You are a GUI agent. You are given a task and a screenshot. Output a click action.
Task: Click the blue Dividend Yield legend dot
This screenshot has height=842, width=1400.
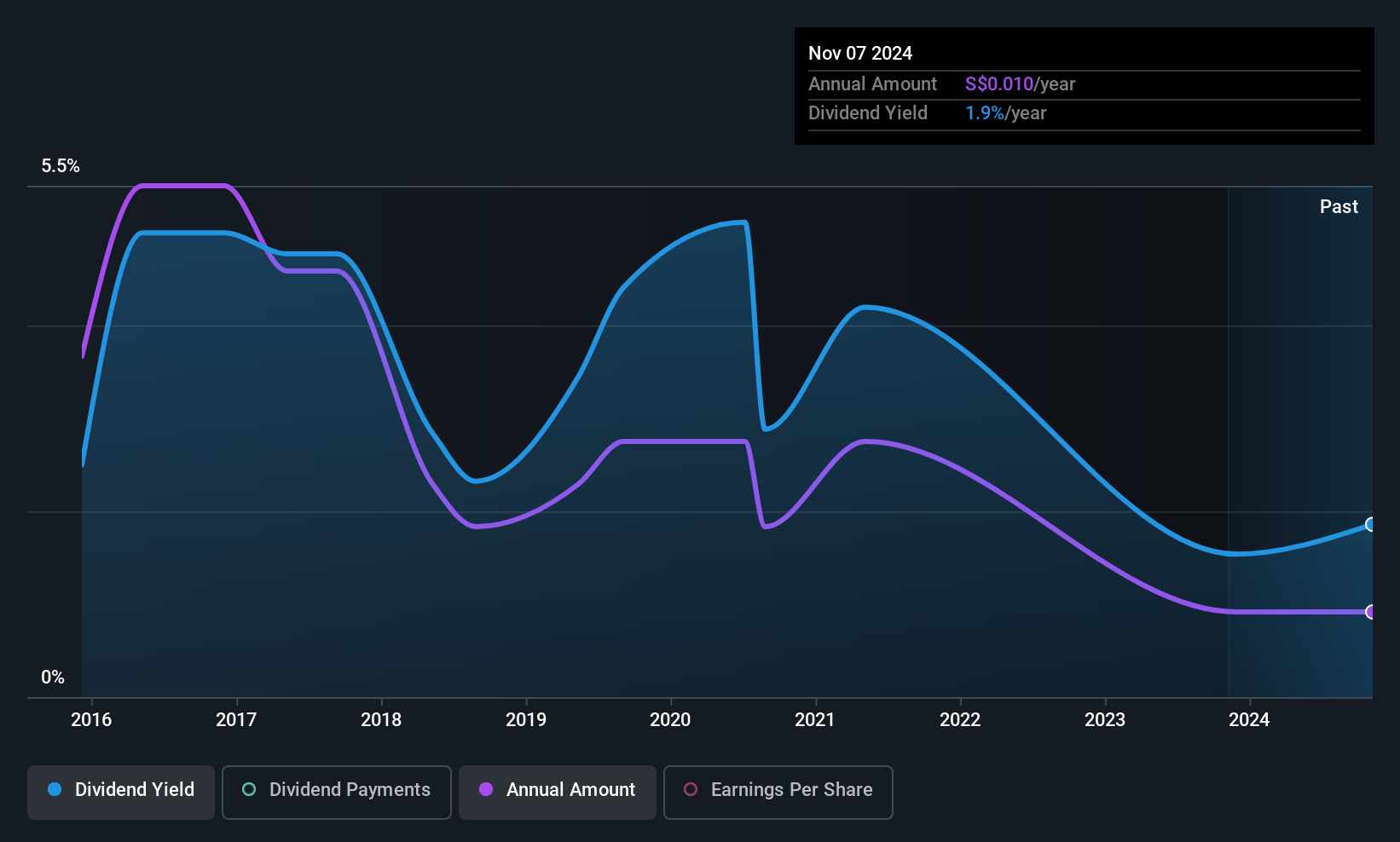click(x=55, y=789)
